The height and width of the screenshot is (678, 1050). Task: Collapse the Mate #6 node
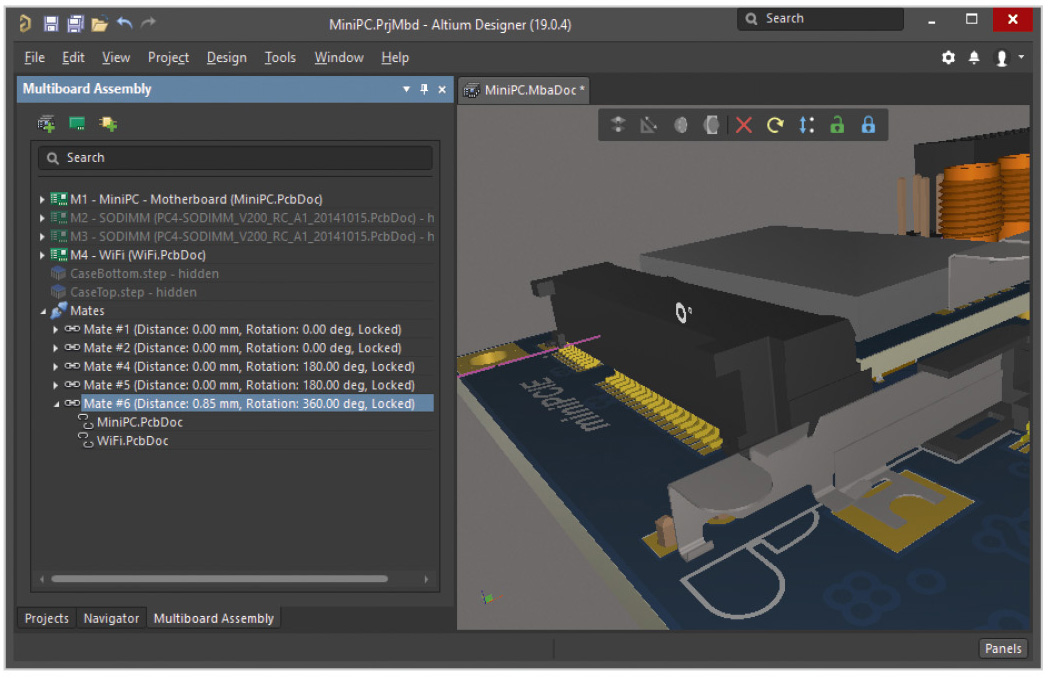(x=56, y=404)
